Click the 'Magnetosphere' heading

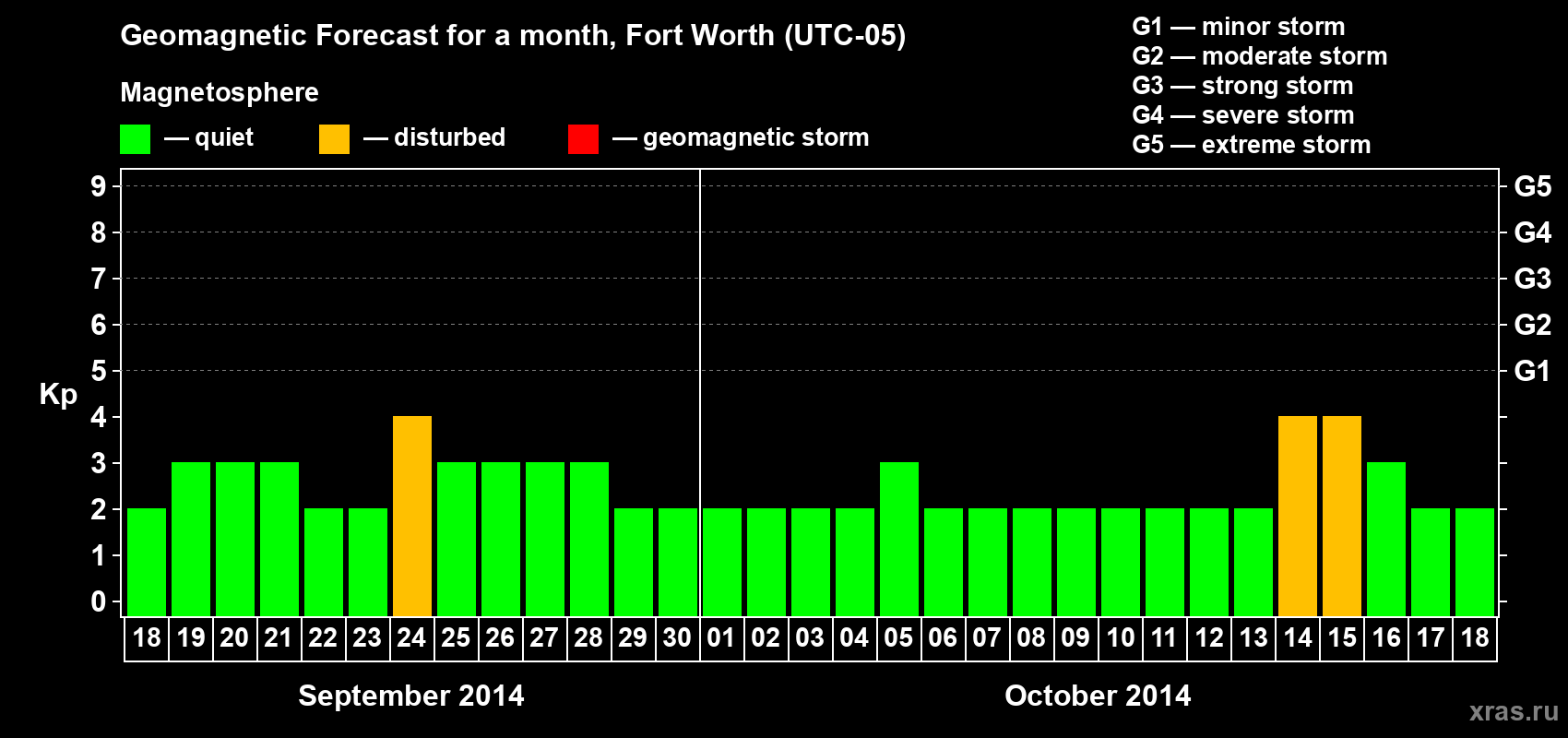(220, 92)
